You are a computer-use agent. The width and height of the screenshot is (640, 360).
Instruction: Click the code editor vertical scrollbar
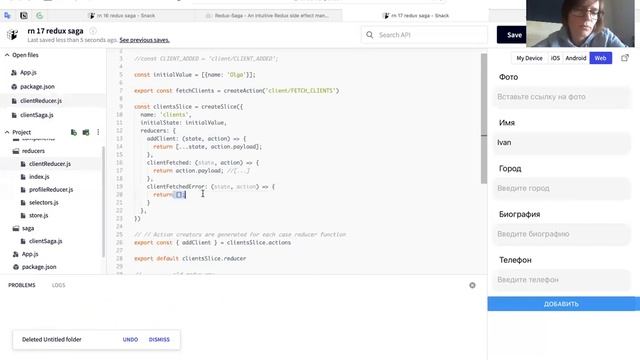pos(484,118)
